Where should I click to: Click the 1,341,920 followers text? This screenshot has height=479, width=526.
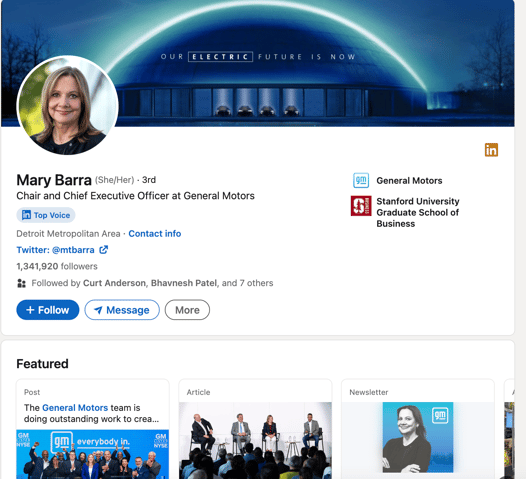(57, 266)
